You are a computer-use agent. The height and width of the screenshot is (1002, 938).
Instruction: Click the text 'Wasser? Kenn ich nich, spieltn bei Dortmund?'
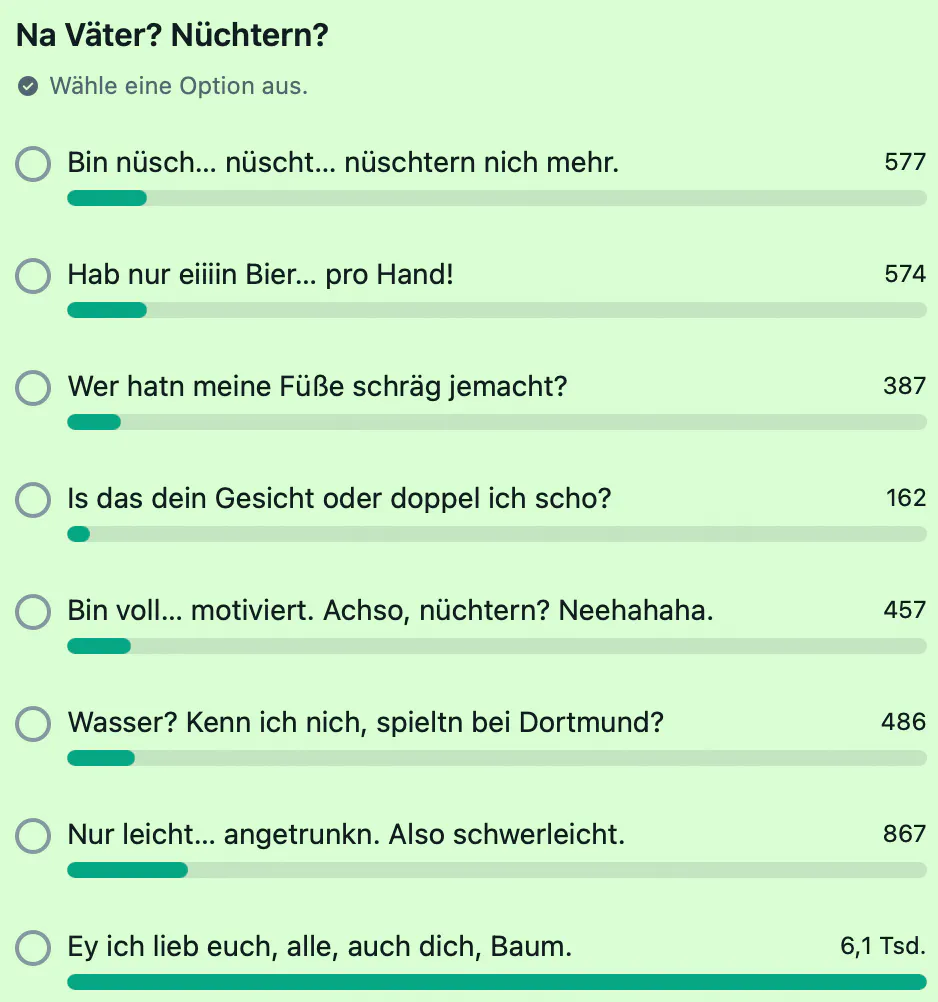(x=365, y=723)
